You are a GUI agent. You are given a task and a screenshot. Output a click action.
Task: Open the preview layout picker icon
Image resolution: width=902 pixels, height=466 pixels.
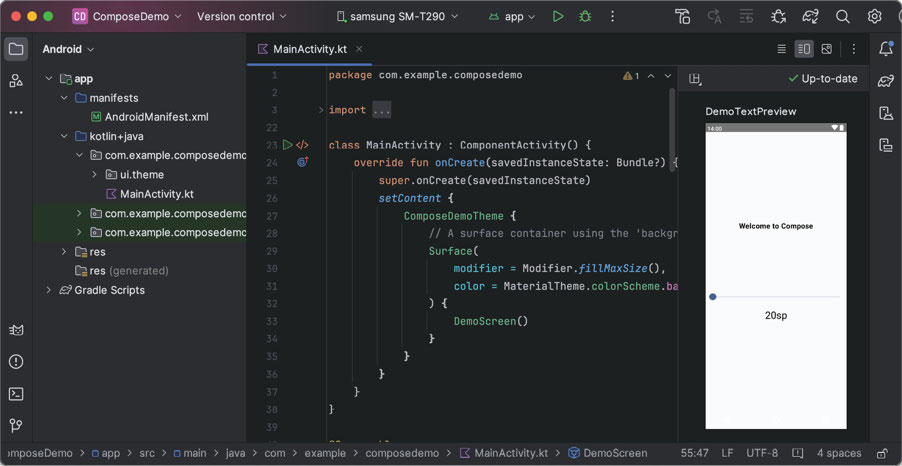(695, 79)
